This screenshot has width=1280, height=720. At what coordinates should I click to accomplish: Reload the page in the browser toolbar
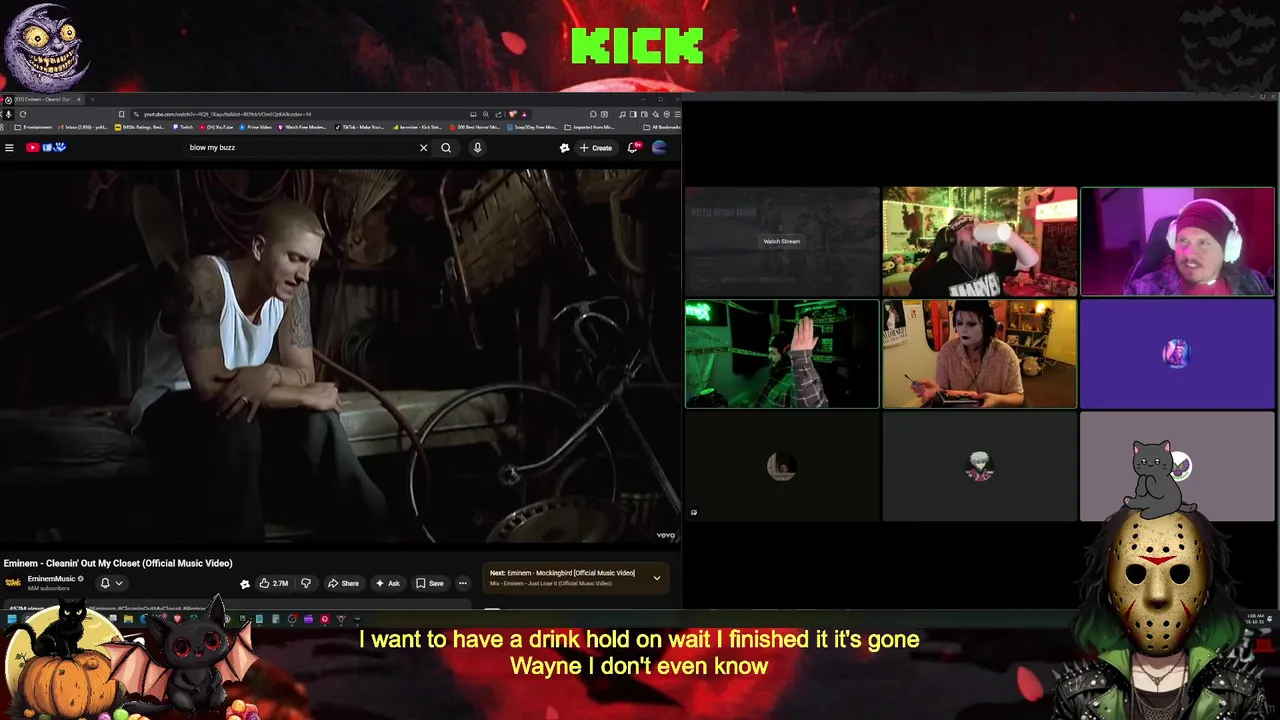pos(22,114)
